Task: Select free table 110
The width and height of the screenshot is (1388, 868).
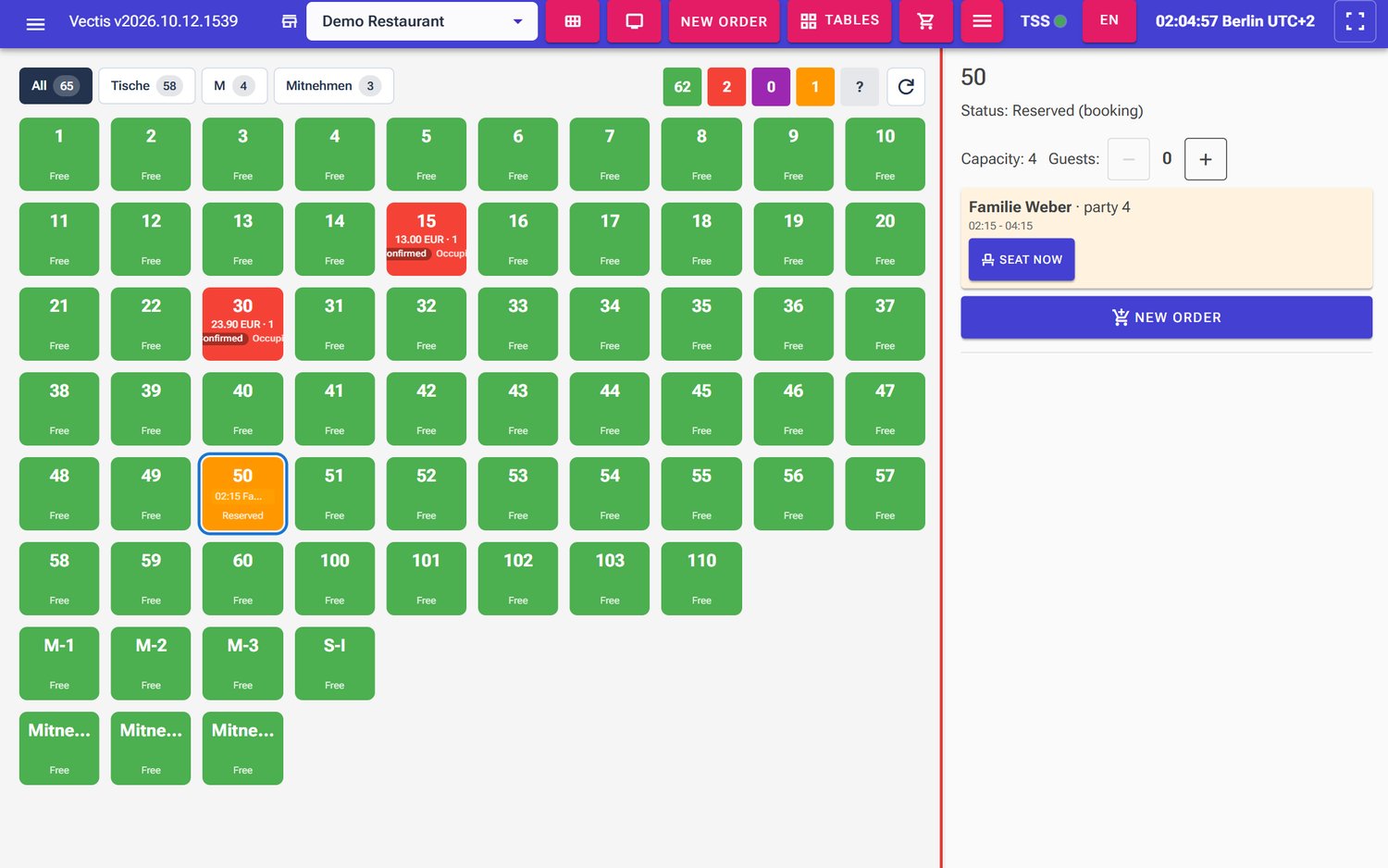Action: 701,578
